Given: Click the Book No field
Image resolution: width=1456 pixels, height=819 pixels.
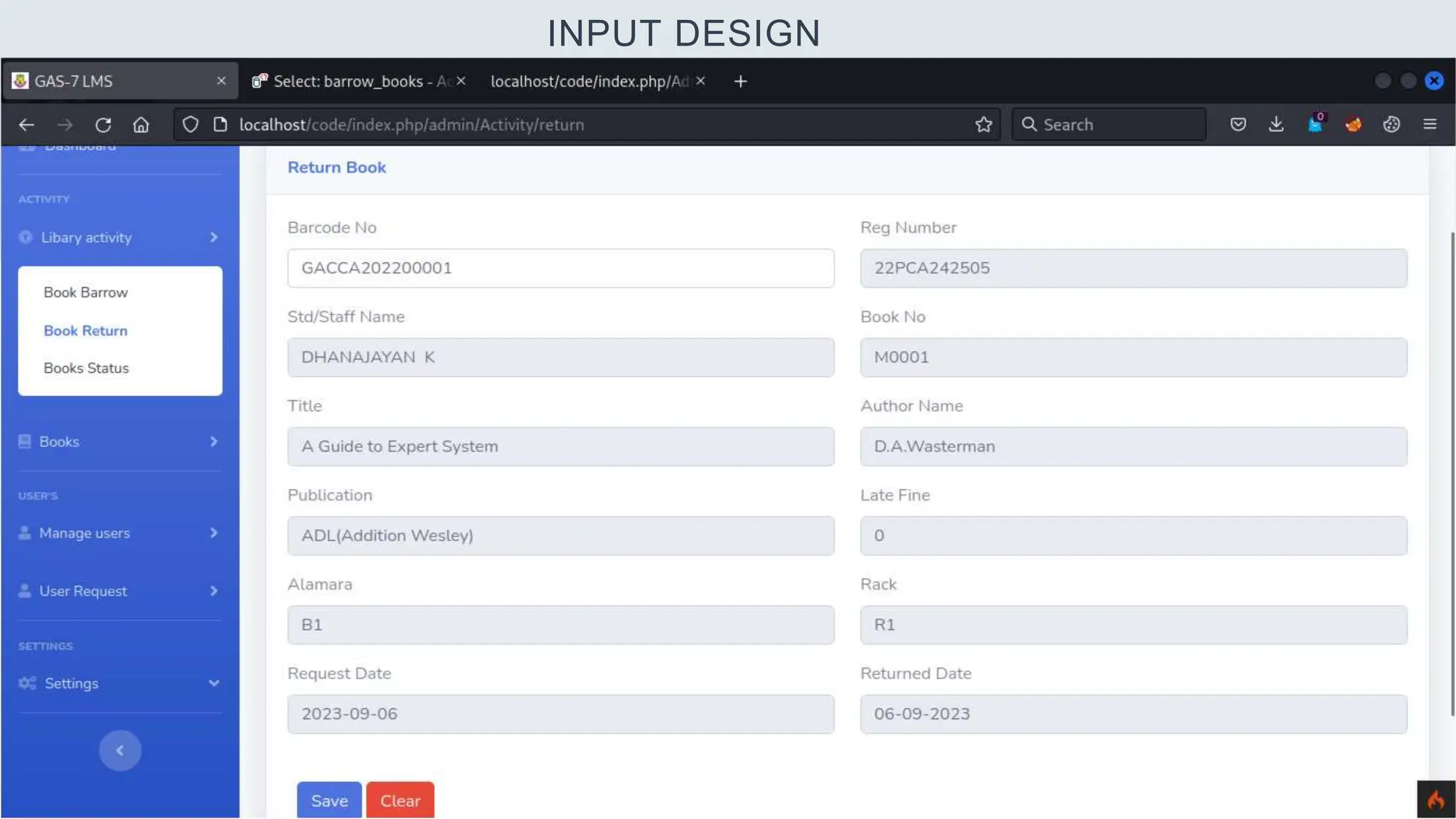Looking at the screenshot, I should coord(1134,357).
